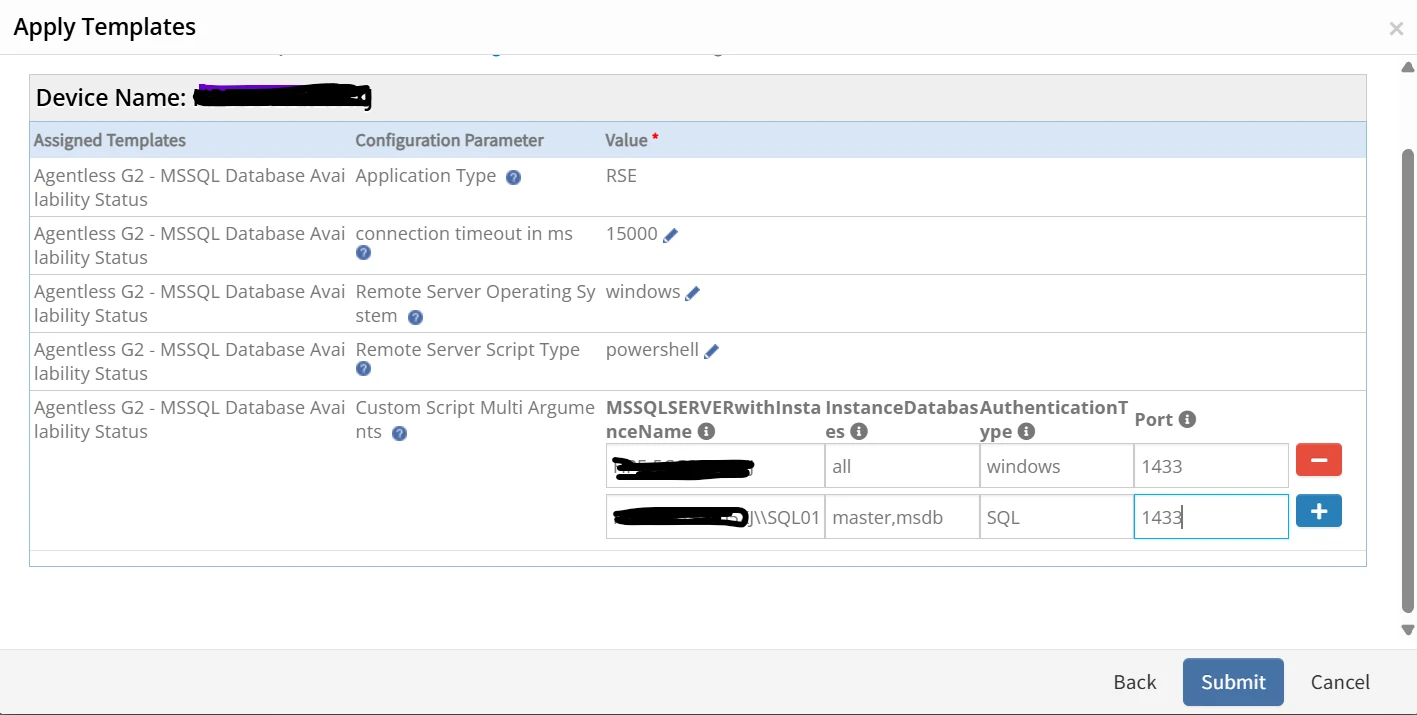The image size is (1417, 715).
Task: Show info for MSSQLSERVERwithInstanceName column
Action: click(x=706, y=432)
